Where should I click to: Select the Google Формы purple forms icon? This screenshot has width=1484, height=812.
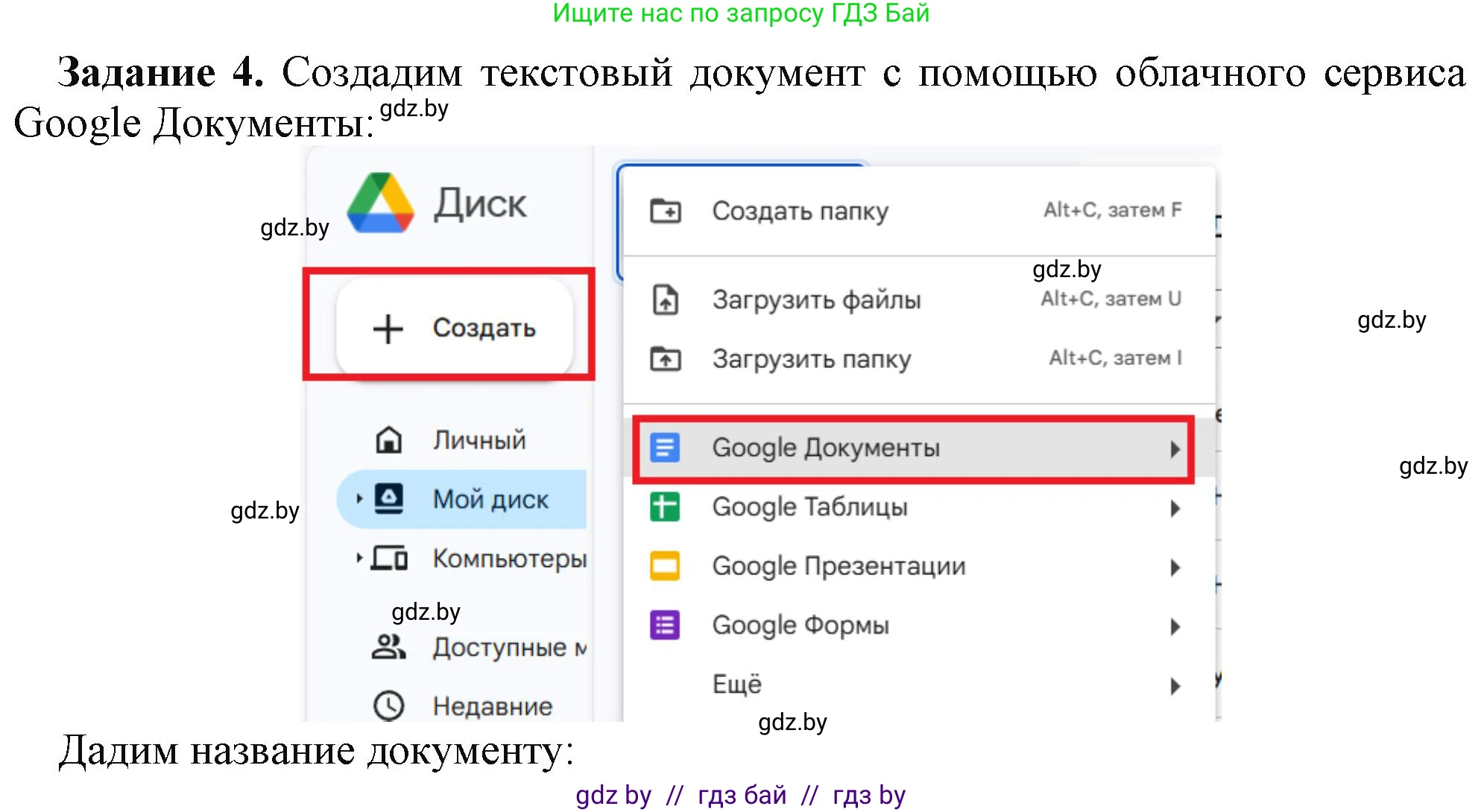click(666, 626)
